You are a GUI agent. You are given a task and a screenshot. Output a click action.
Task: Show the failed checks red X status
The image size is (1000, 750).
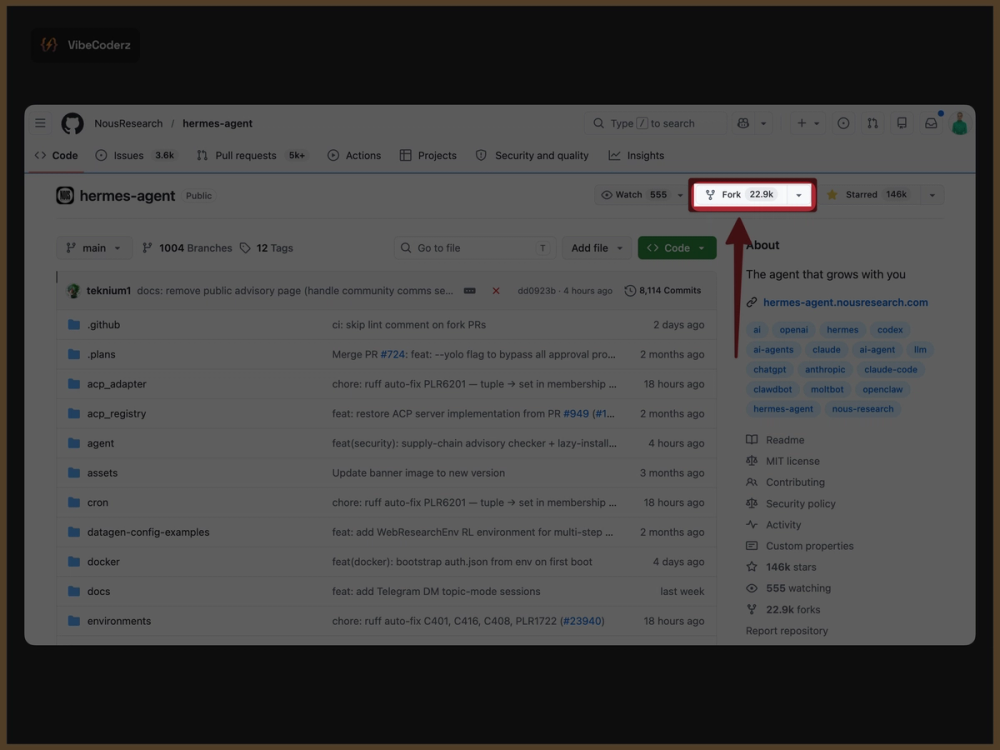coord(496,291)
